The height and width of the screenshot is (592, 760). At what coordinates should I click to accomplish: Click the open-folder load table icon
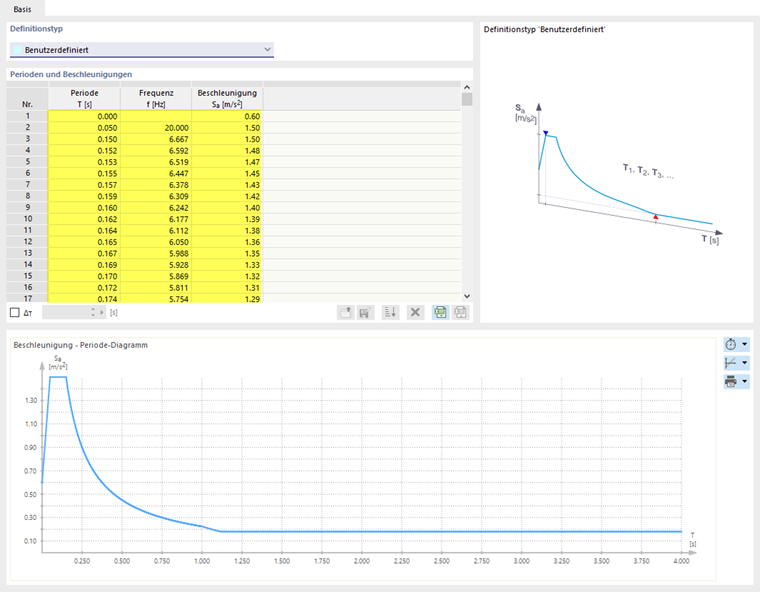coord(346,312)
